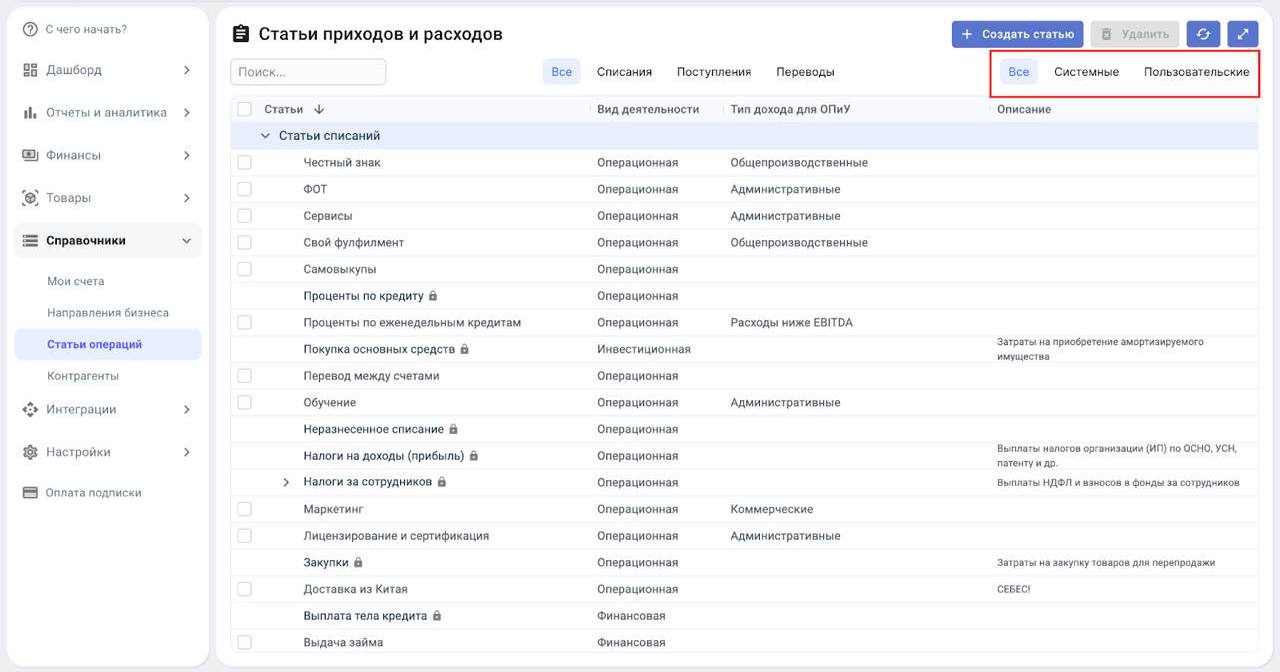Check the ФОТ row checkbox

click(245, 189)
